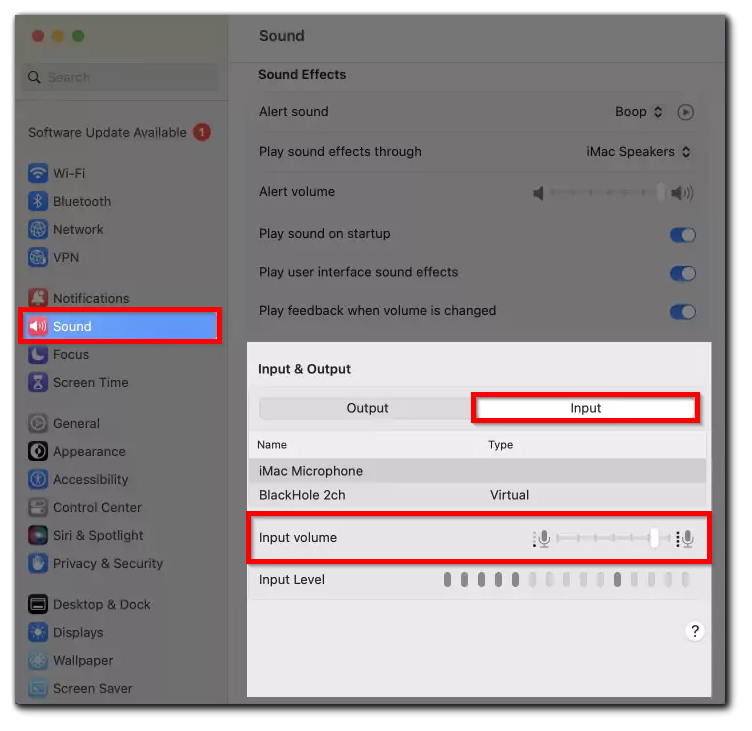Select General label in sidebar
Screen dimensions: 752x731
point(76,424)
